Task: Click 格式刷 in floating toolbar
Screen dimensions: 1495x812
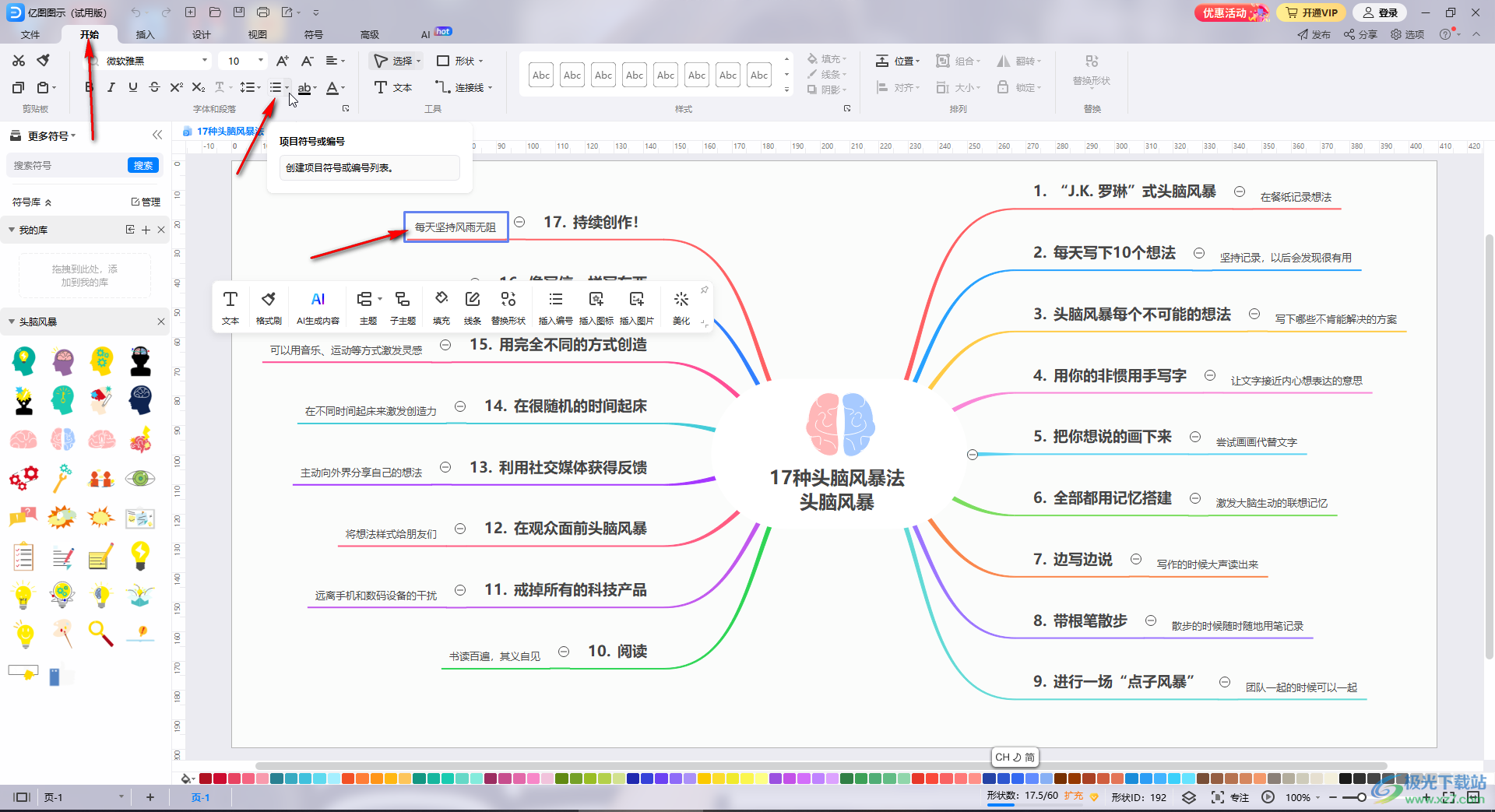Action: [x=269, y=308]
